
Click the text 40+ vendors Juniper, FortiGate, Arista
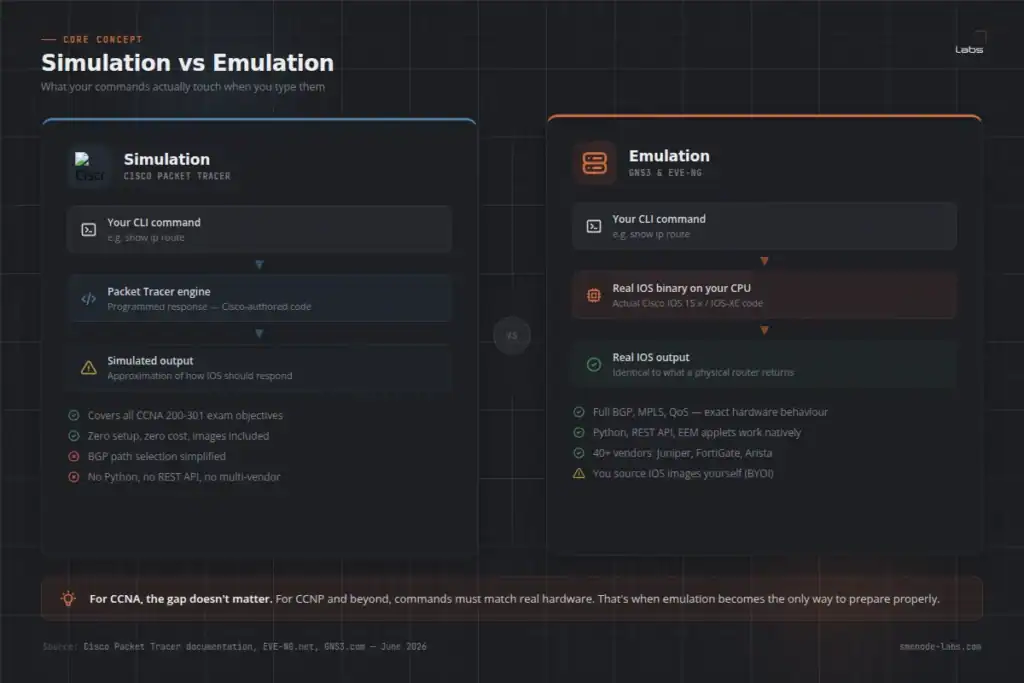[x=682, y=453]
